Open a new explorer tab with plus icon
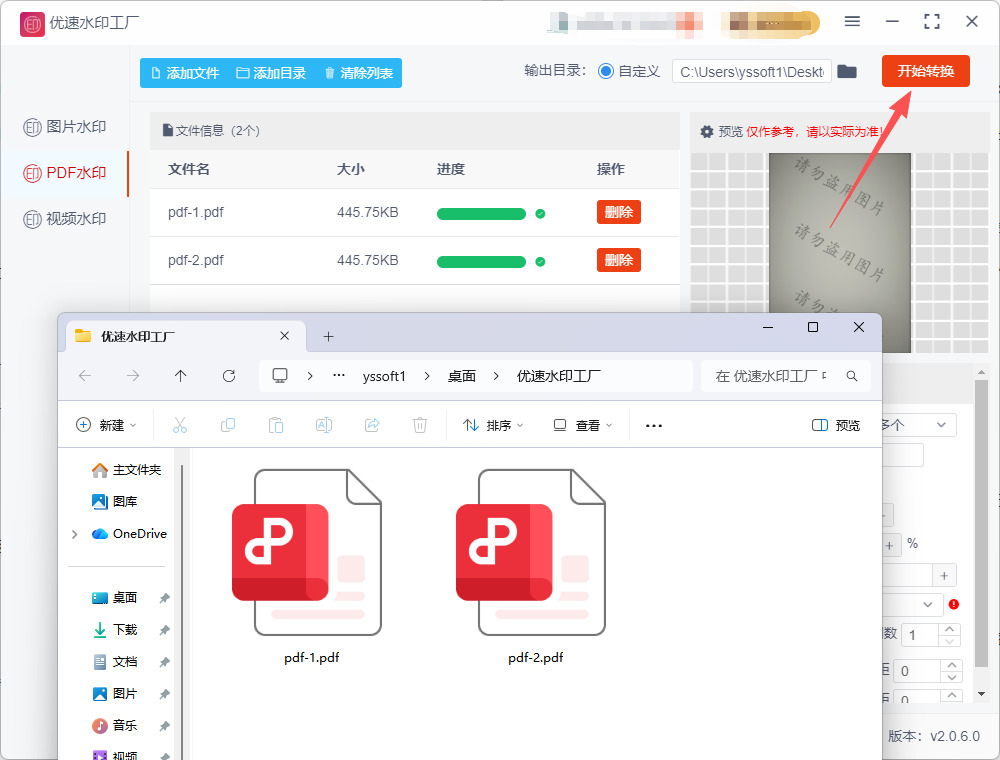The image size is (1000, 760). coord(328,336)
